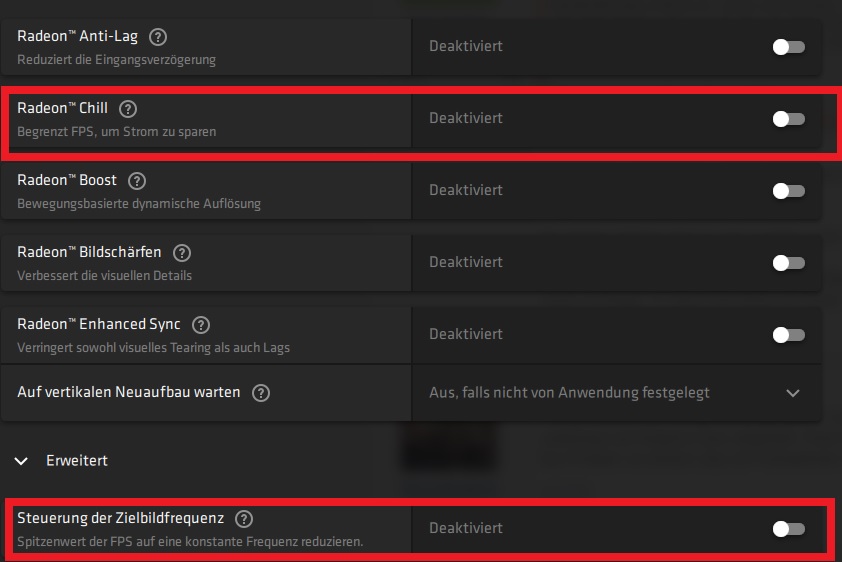
Task: Click the 'Radeon™ Enhanced Sync' title
Action: pos(99,324)
